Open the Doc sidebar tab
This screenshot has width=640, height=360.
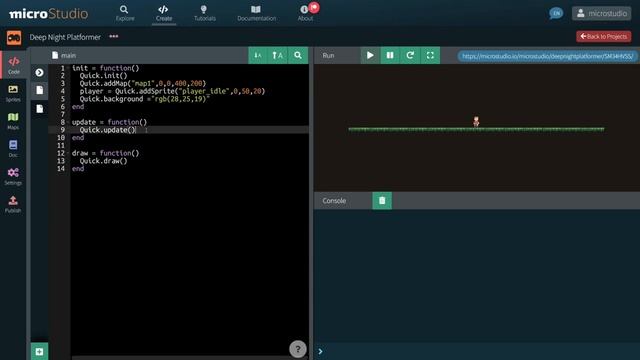[13, 149]
